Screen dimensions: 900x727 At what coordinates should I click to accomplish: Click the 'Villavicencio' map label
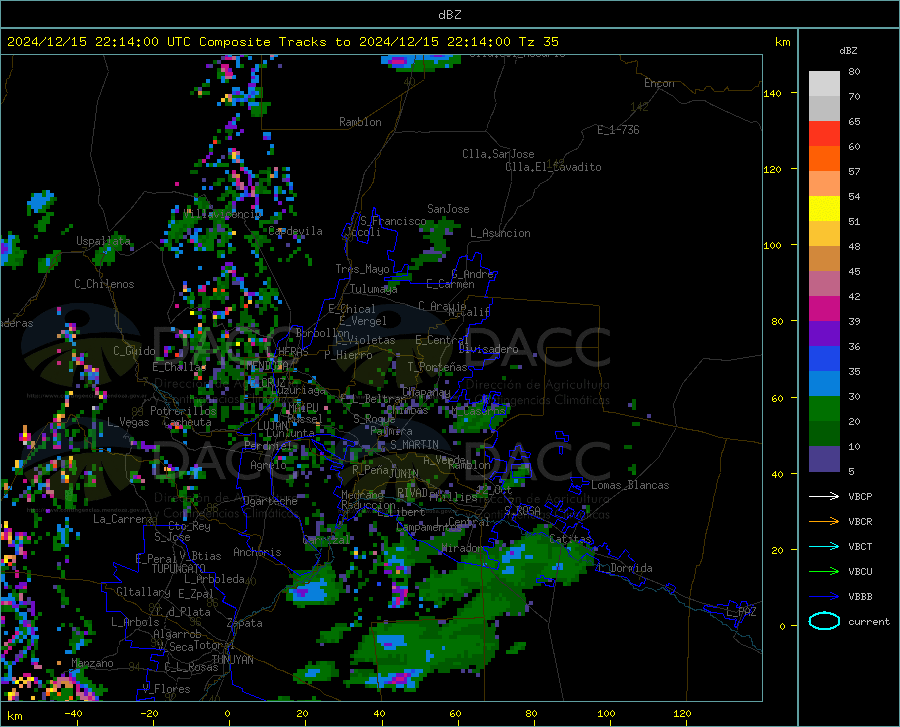click(223, 214)
